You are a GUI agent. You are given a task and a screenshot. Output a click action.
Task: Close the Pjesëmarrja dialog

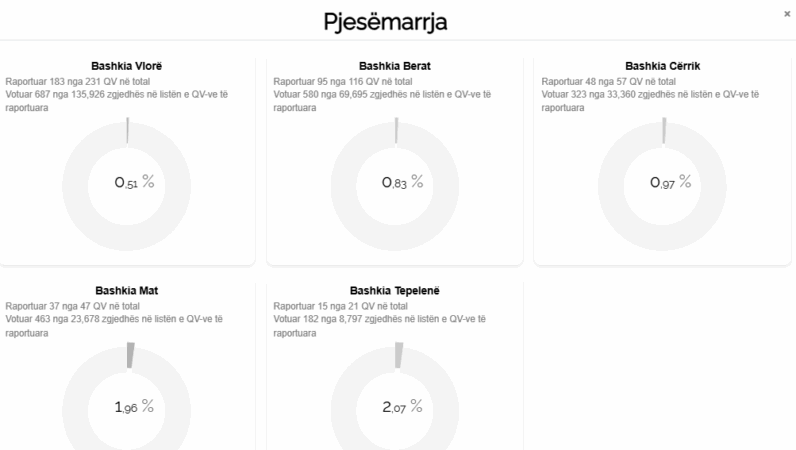(x=786, y=13)
